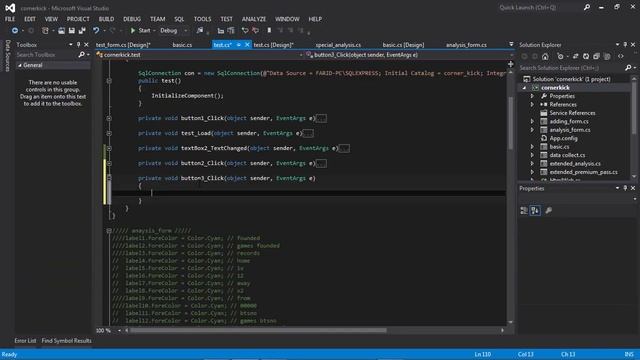640x360 pixels.
Task: Switch to the test_form.cs [Design] tab
Action: pos(123,45)
